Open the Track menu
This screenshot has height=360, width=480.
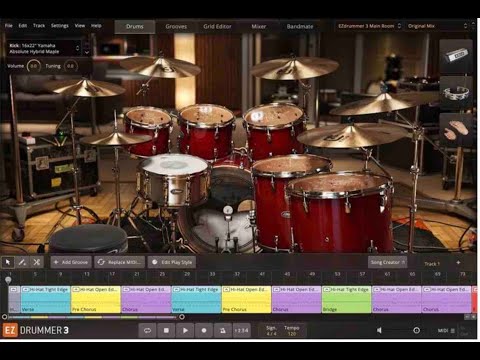(39, 26)
